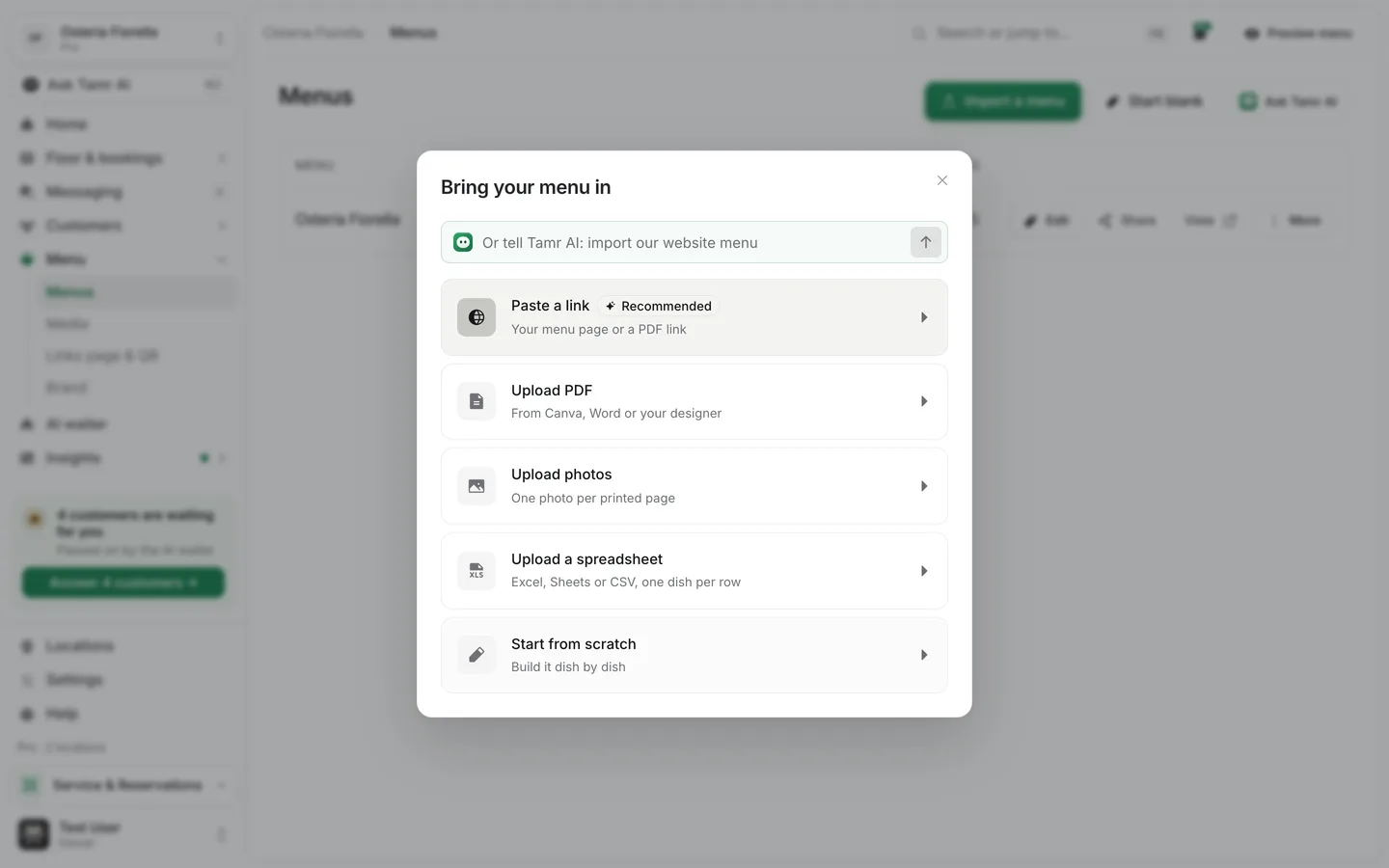Image resolution: width=1389 pixels, height=868 pixels.
Task: Click 'Excel, Sheets or CSV, one dish per row'
Action: pos(626,583)
